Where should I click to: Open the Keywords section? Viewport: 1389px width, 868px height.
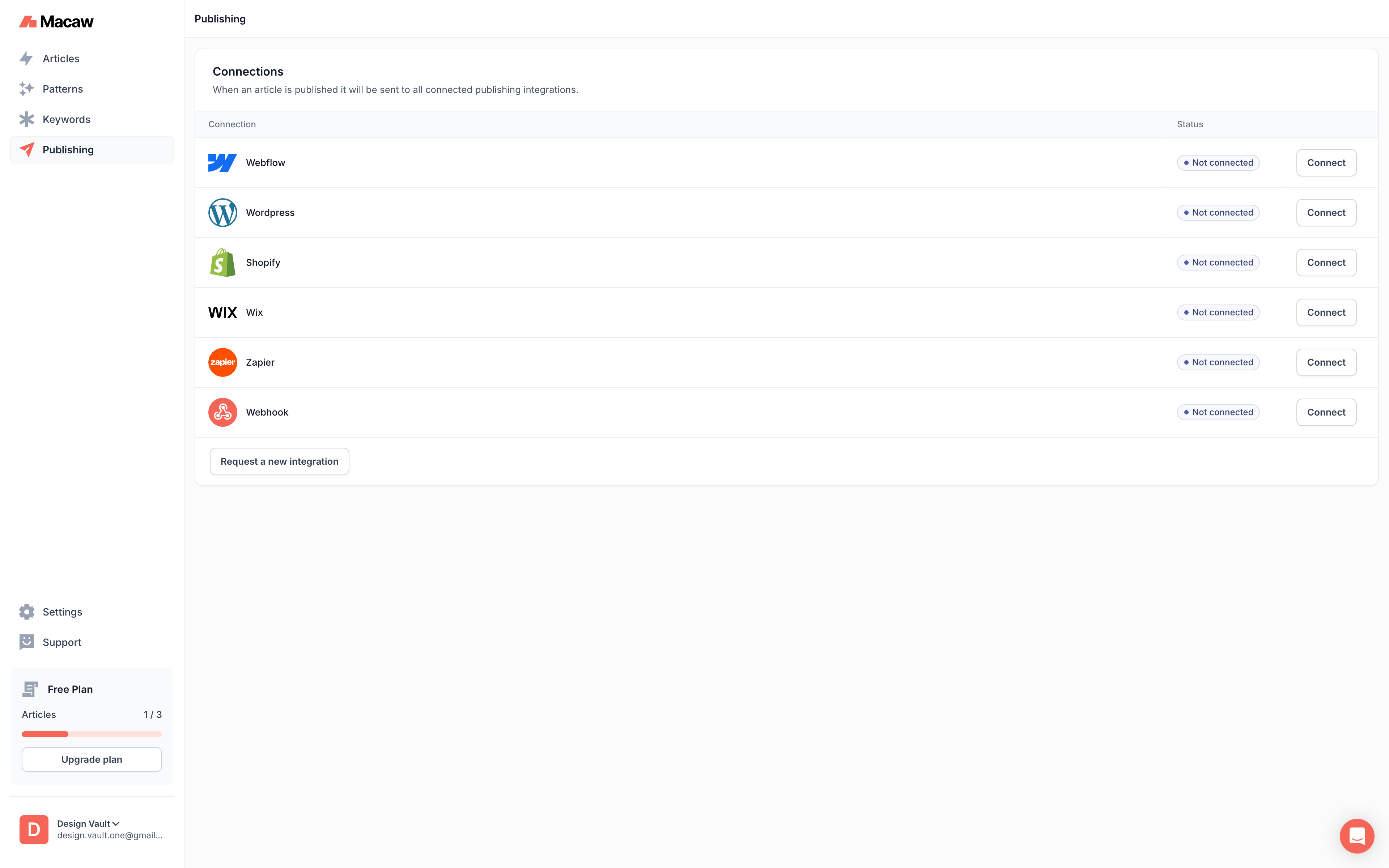(x=66, y=119)
